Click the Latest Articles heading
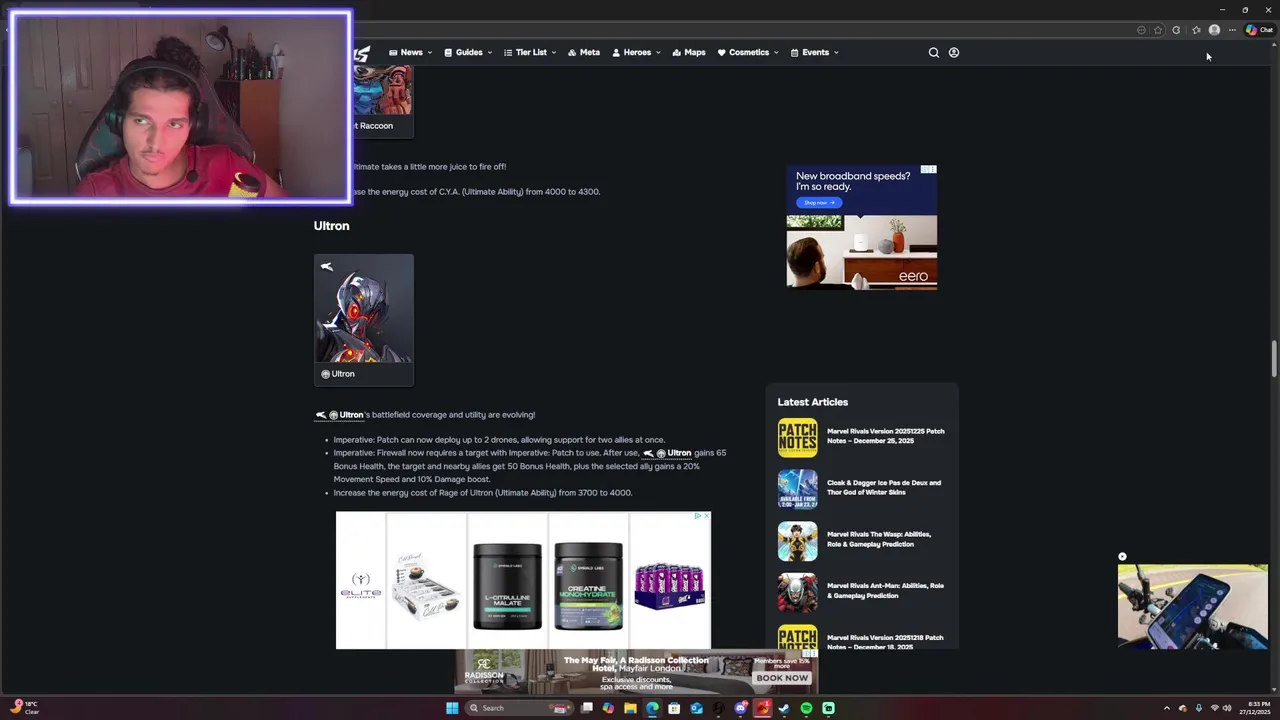The height and width of the screenshot is (720, 1280). point(813,402)
